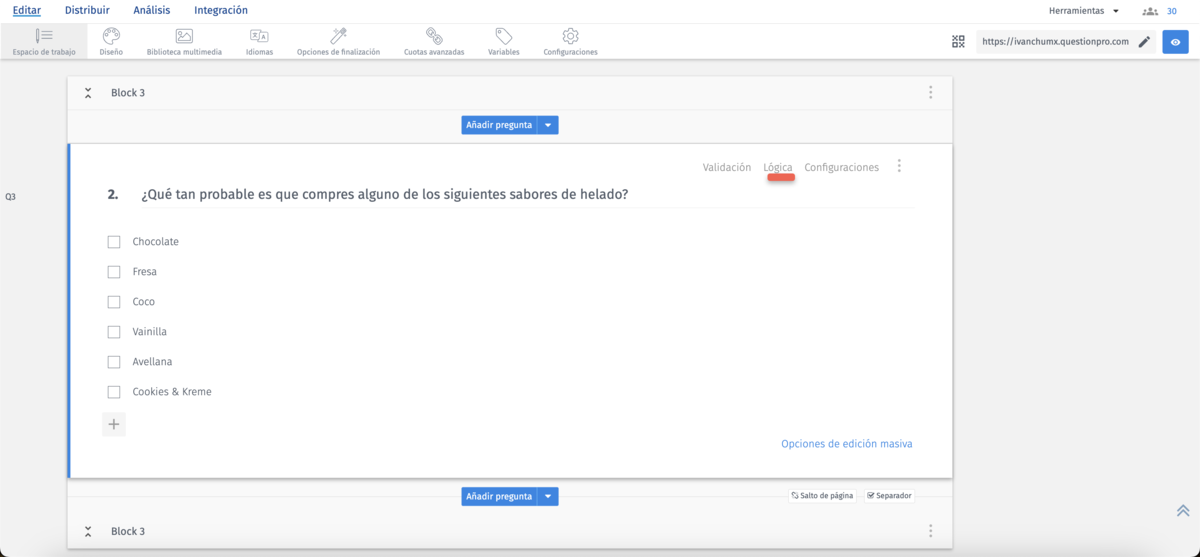Open the Configuraciones gear icon
1200x557 pixels.
point(570,36)
